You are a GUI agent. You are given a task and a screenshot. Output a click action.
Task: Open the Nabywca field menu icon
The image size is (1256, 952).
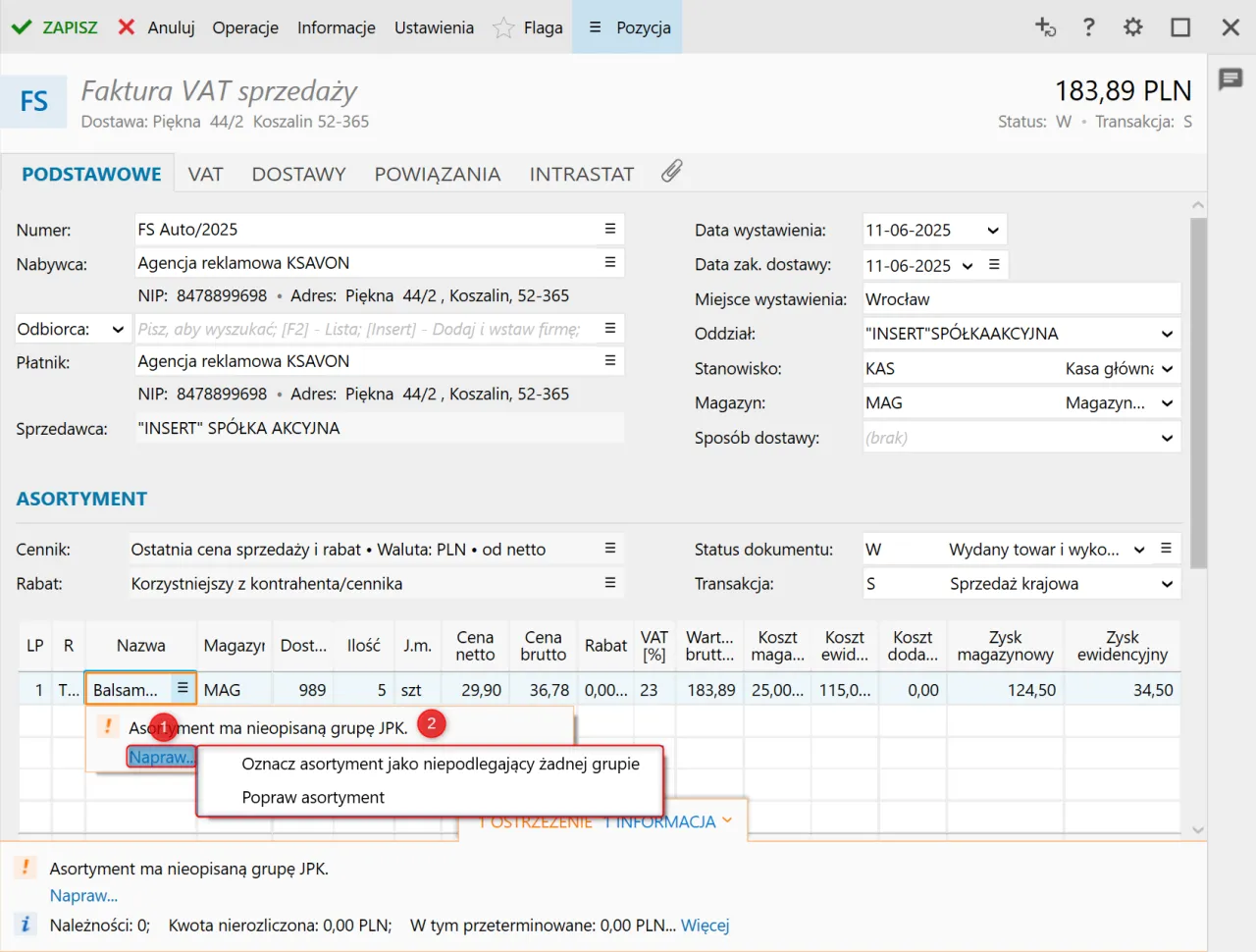pyautogui.click(x=609, y=263)
